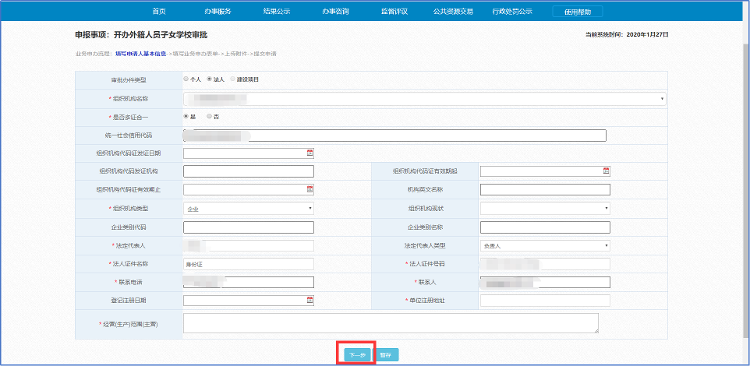Screen dimensions: 750x366
Task: Click the 单位注册地址 input field
Action: click(x=545, y=300)
